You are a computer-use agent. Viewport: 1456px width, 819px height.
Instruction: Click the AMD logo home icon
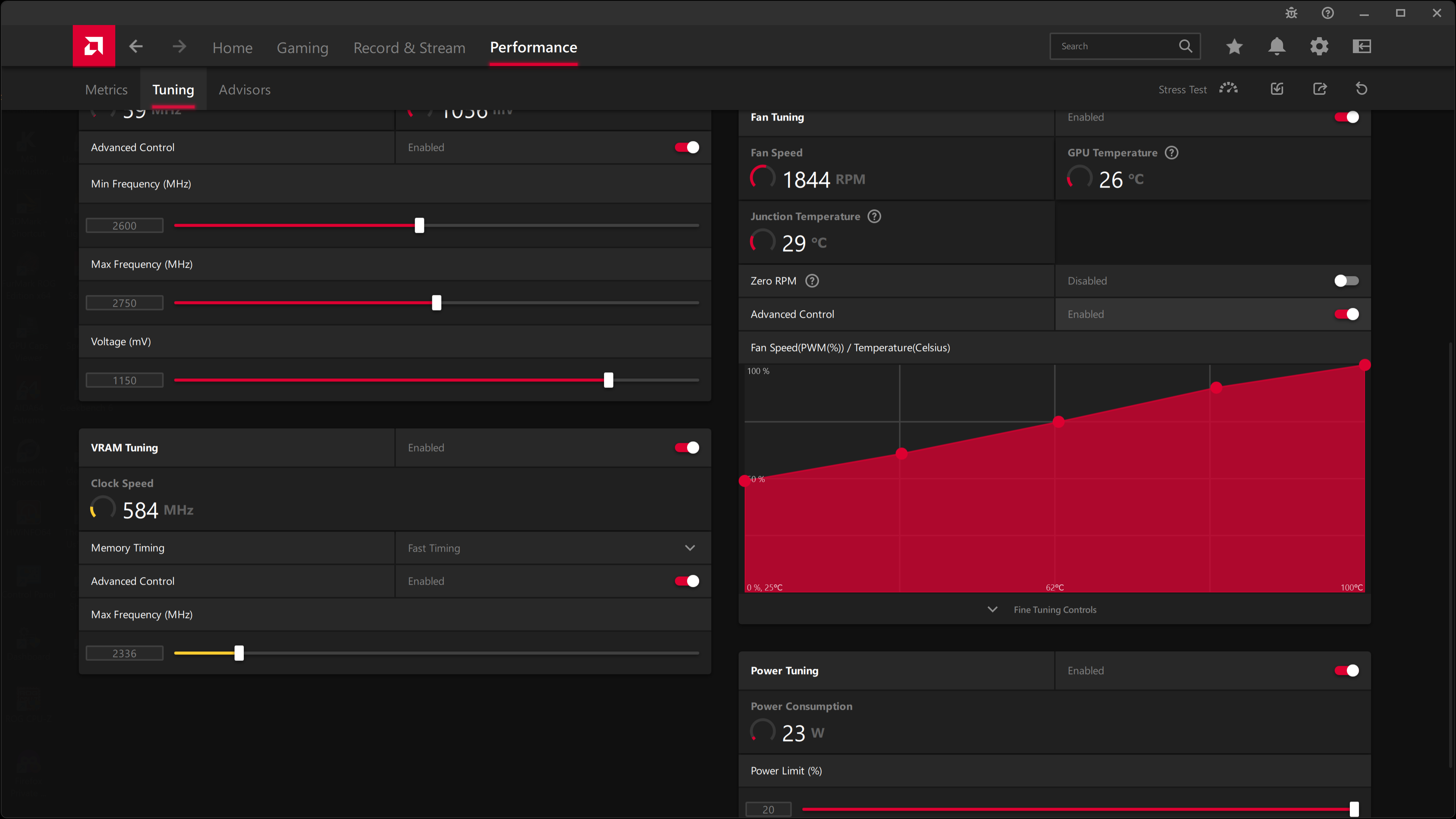94,46
